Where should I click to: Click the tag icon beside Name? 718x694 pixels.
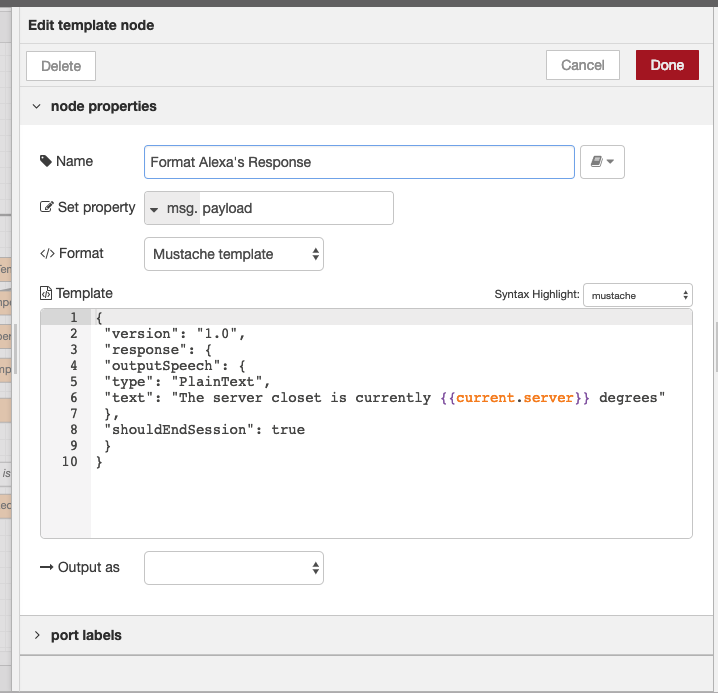pyautogui.click(x=45, y=161)
